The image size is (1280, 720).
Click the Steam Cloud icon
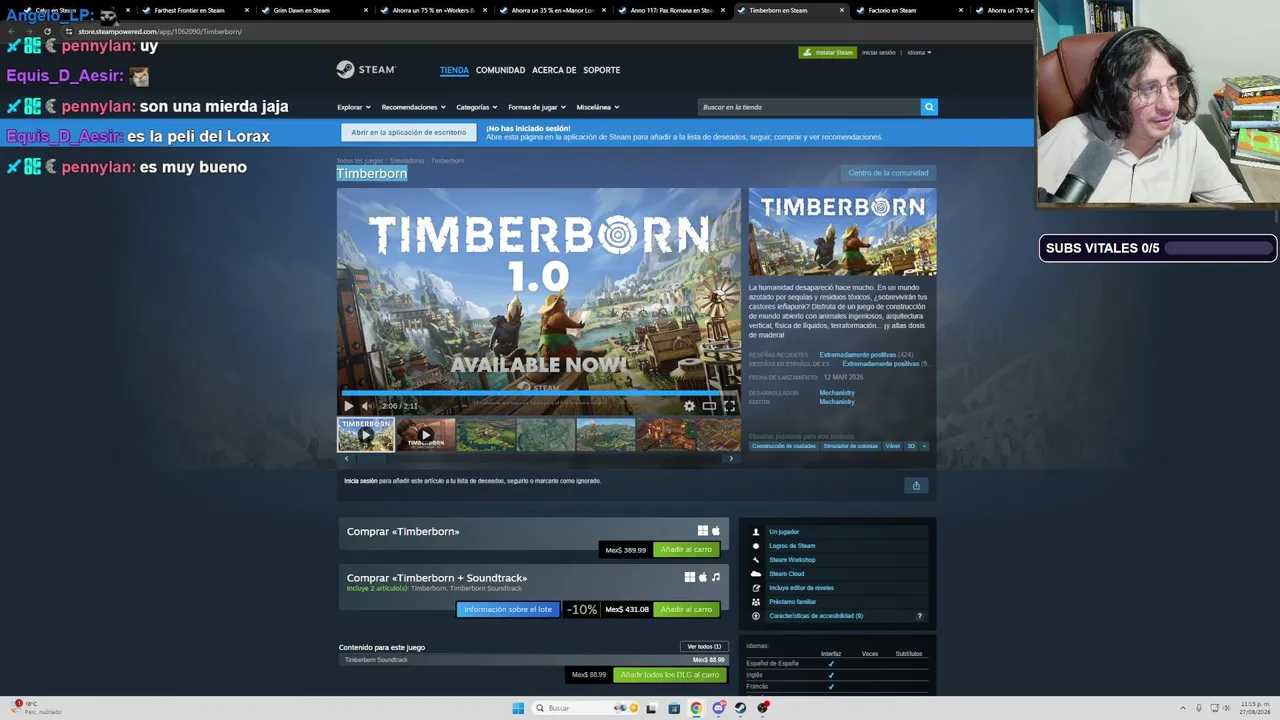click(756, 574)
